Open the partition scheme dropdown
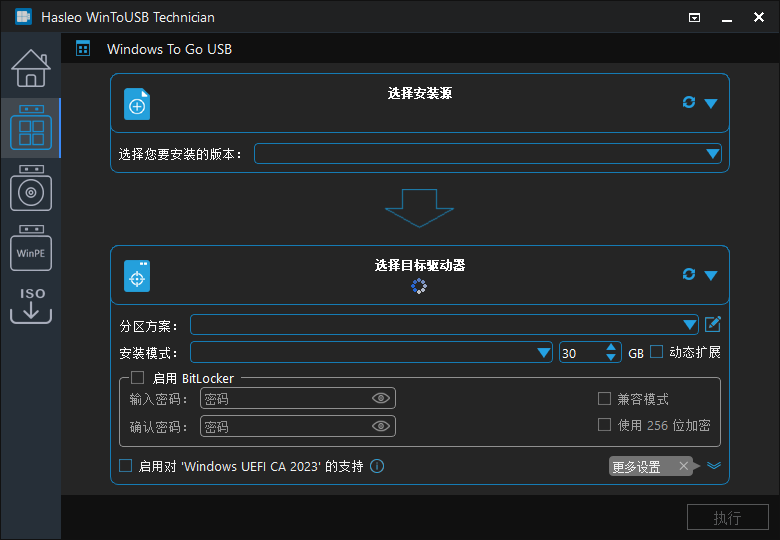Viewport: 780px width, 540px height. pyautogui.click(x=444, y=325)
